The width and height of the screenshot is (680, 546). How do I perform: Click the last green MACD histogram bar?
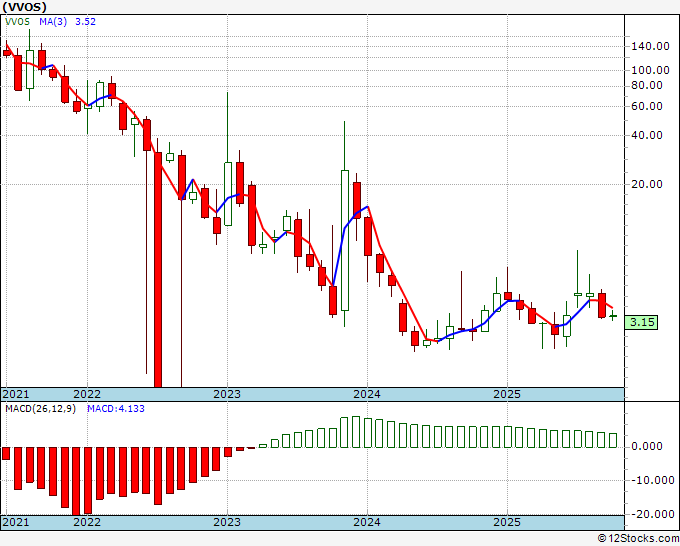613,440
